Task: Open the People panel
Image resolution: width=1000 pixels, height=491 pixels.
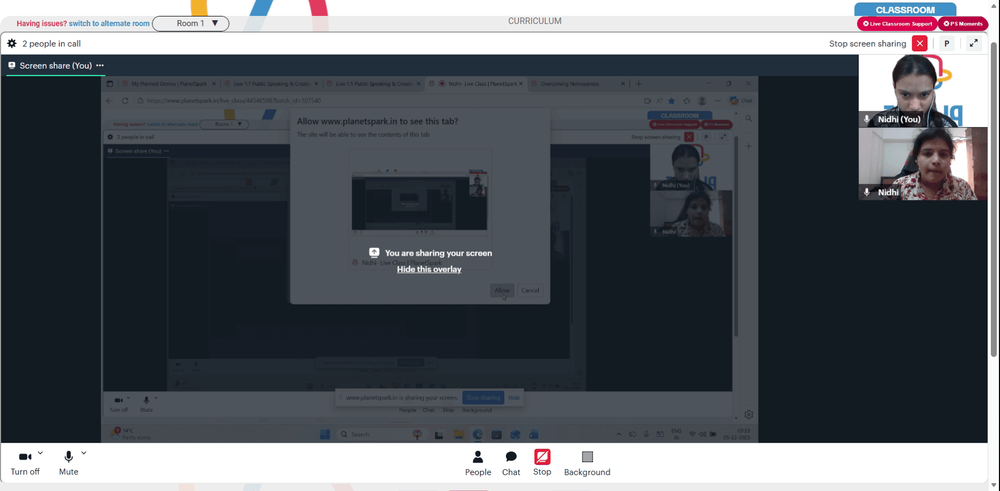Action: [478, 464]
